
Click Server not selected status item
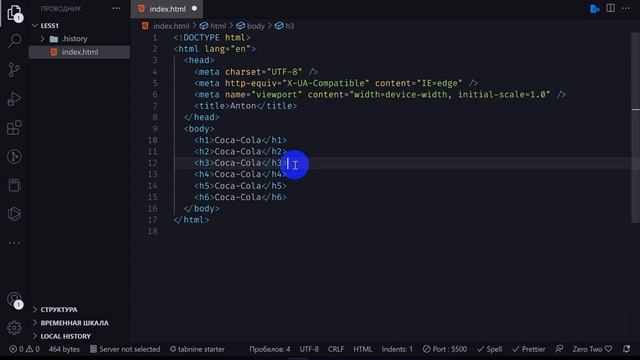[125, 349]
